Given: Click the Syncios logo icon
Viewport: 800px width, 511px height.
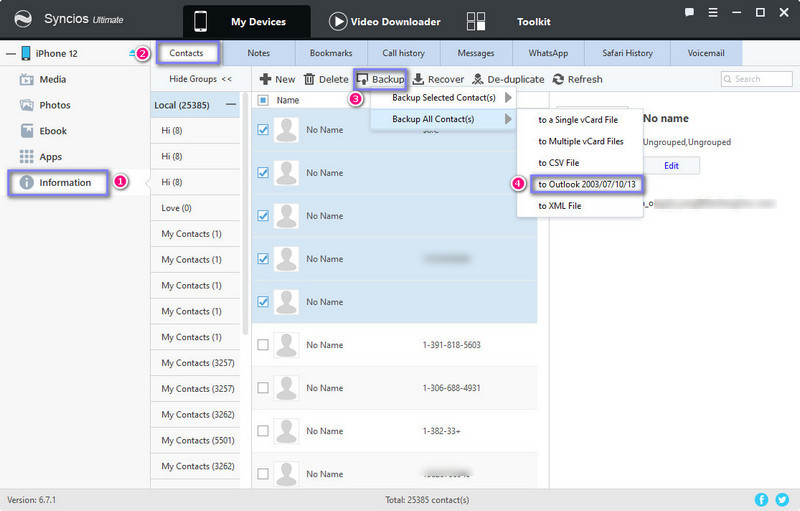Looking at the screenshot, I should (23, 20).
